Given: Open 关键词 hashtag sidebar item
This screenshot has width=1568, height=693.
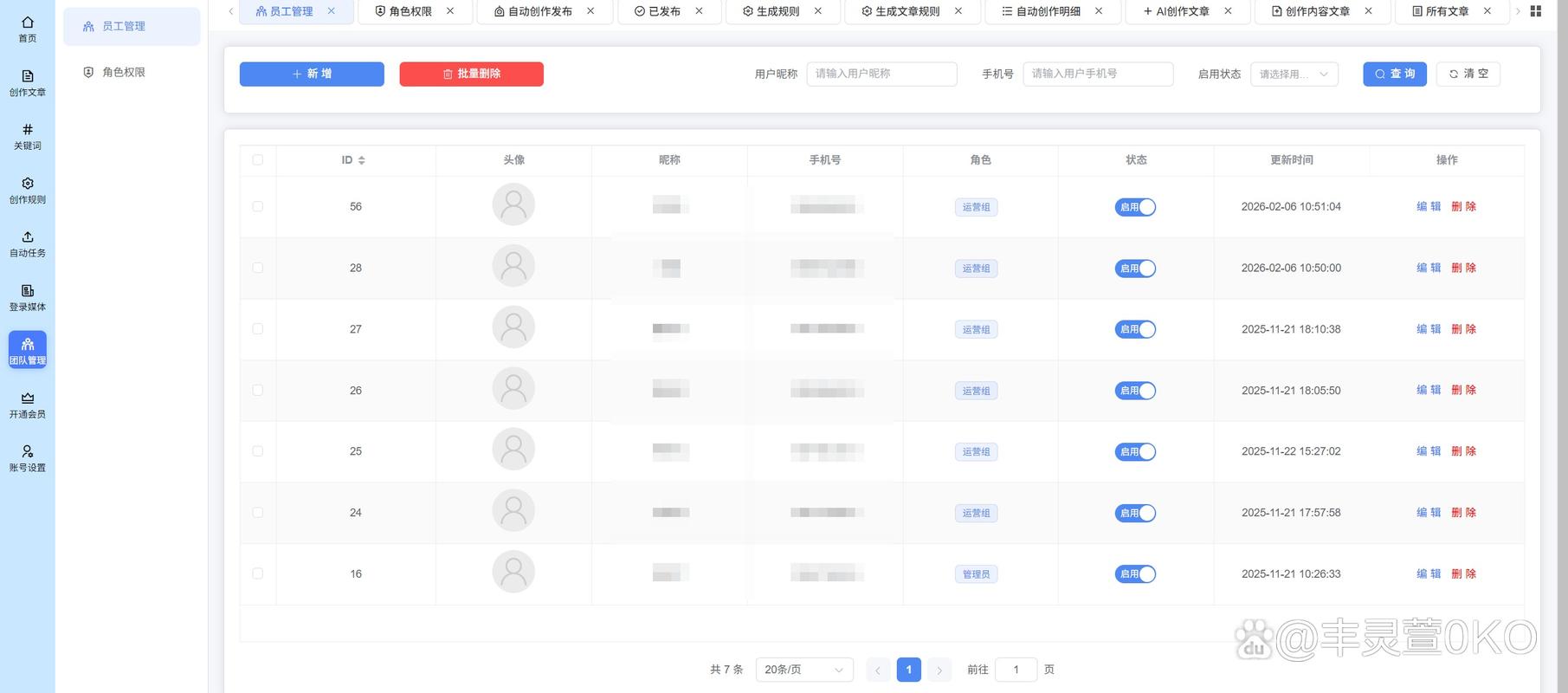Looking at the screenshot, I should tap(28, 137).
